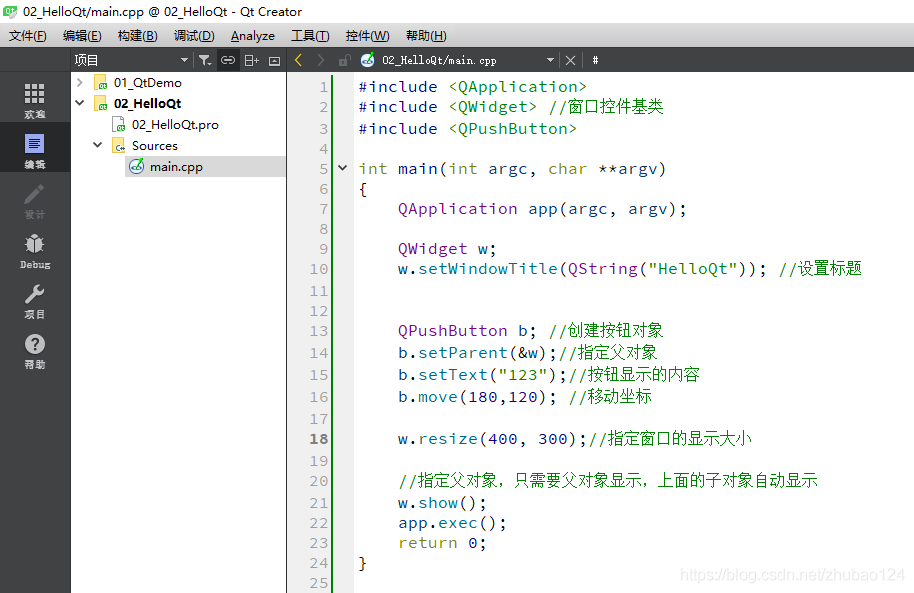Click the setWindowTitle code line
Viewport: 914px width, 593px height.
[630, 269]
